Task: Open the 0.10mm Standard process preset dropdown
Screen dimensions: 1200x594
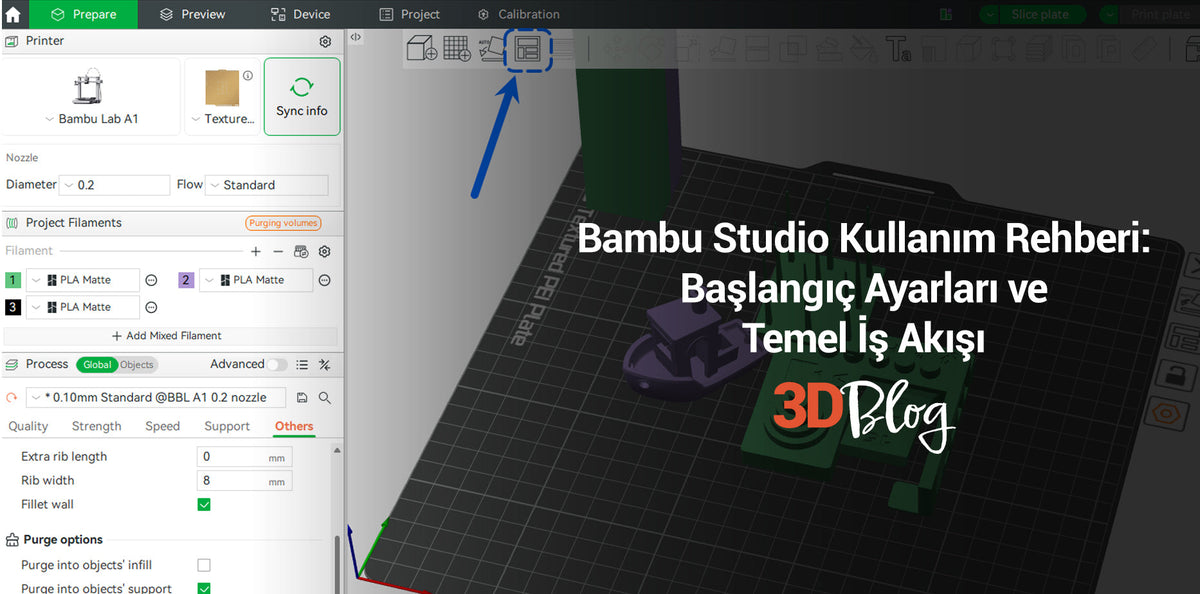Action: pos(155,397)
